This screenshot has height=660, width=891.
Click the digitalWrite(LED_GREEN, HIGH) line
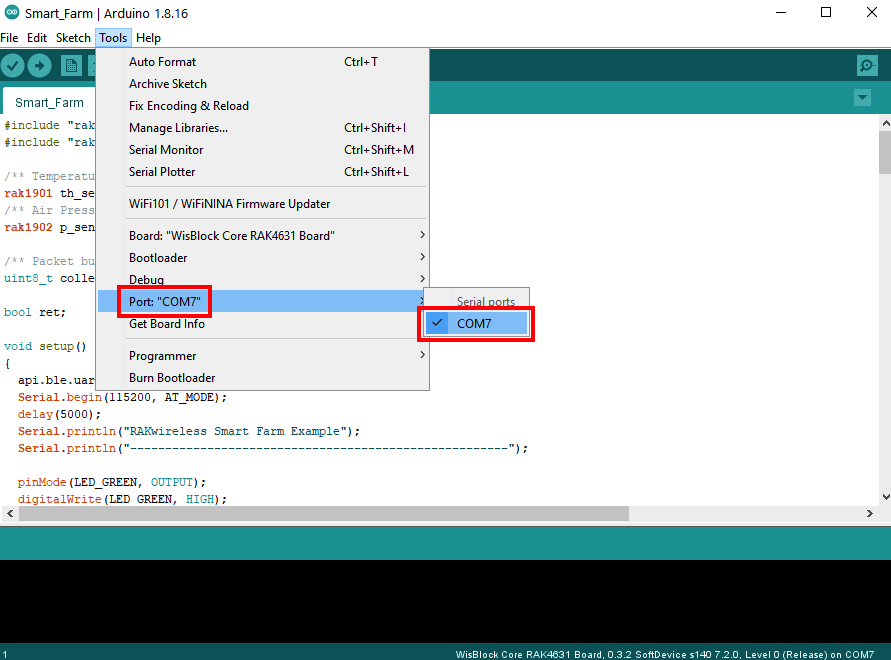tap(122, 499)
